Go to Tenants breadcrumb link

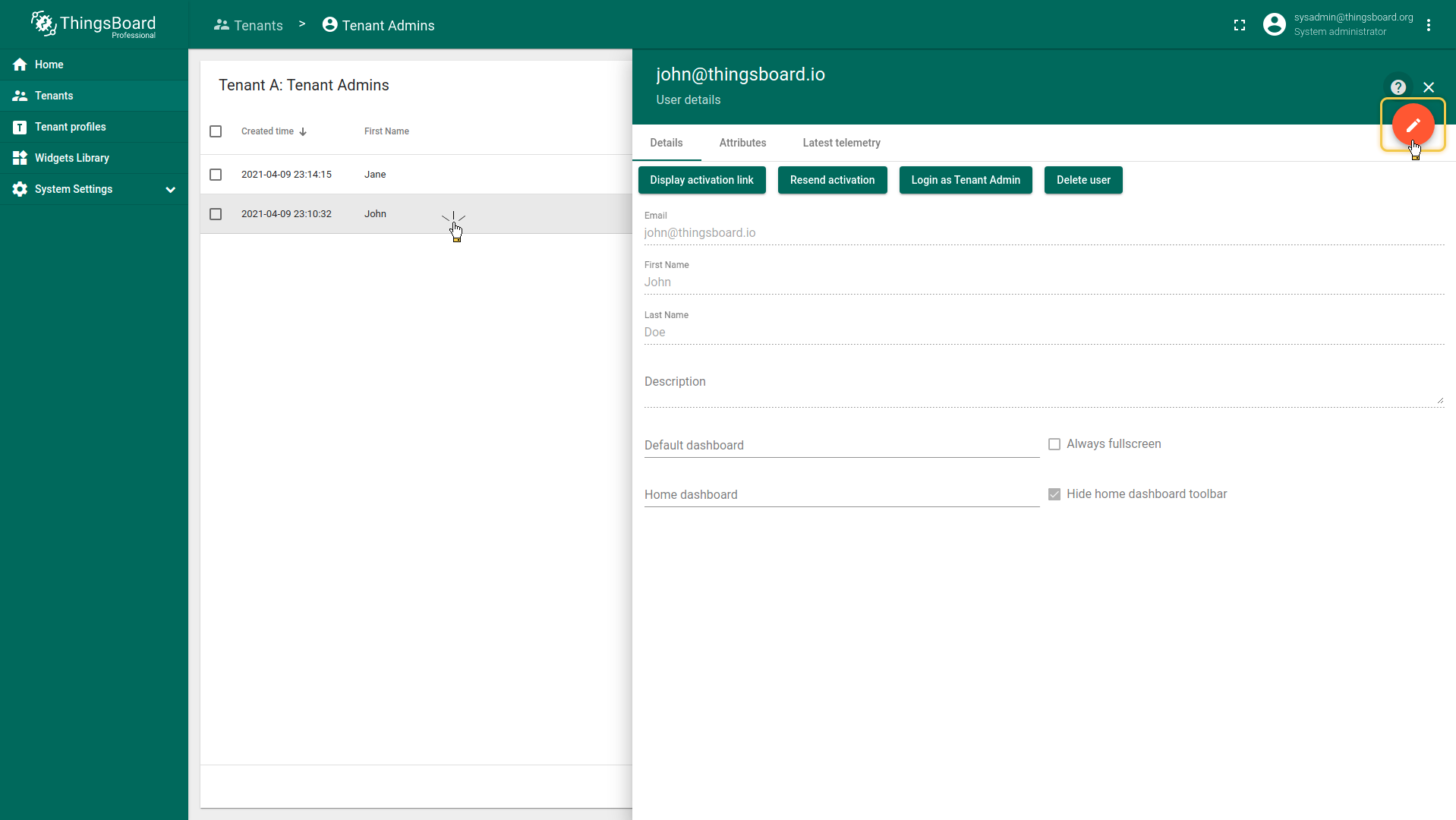point(248,25)
